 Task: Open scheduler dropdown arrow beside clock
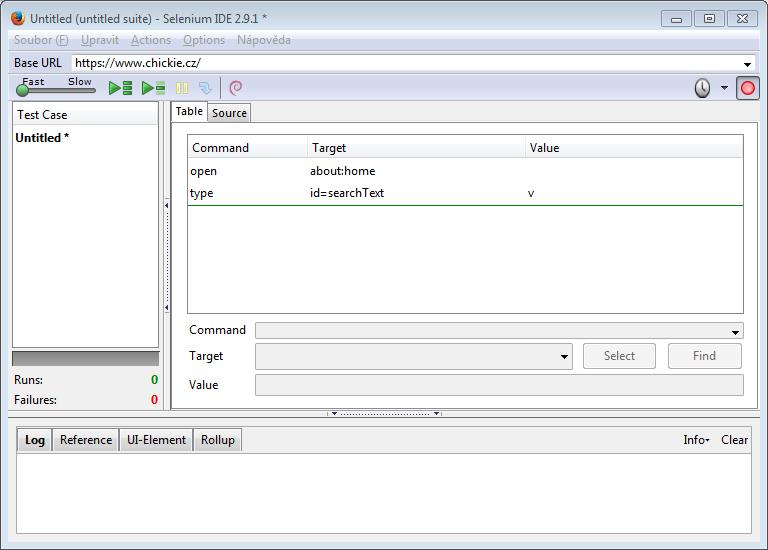click(724, 88)
